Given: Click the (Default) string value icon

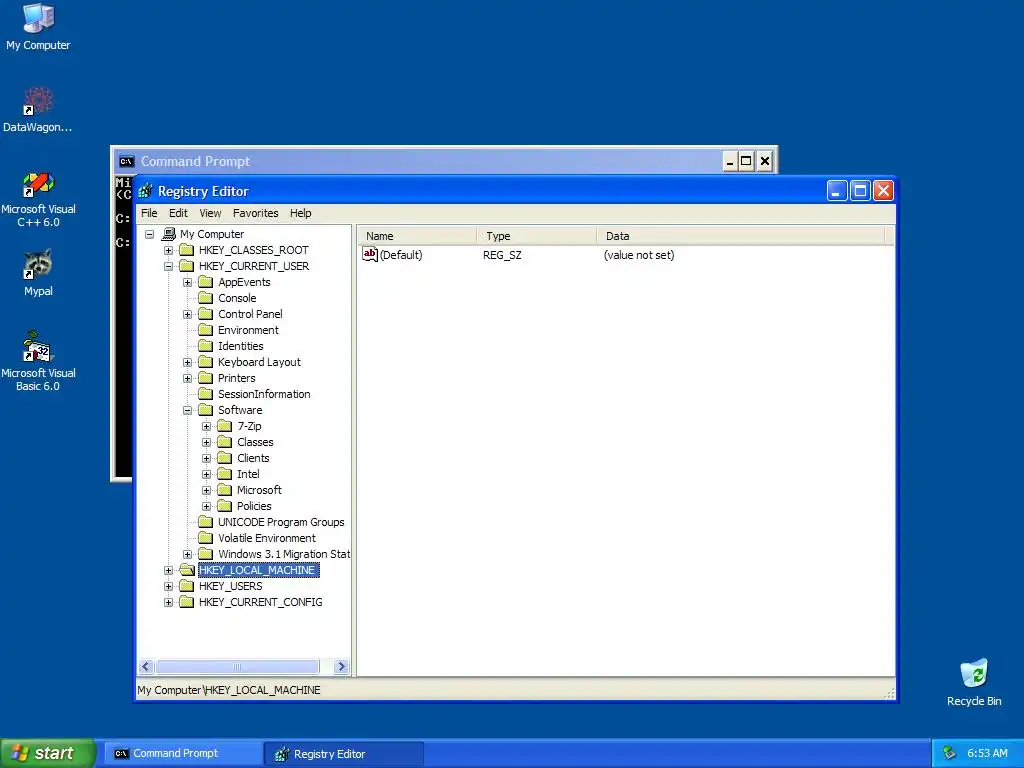Looking at the screenshot, I should click(x=370, y=255).
